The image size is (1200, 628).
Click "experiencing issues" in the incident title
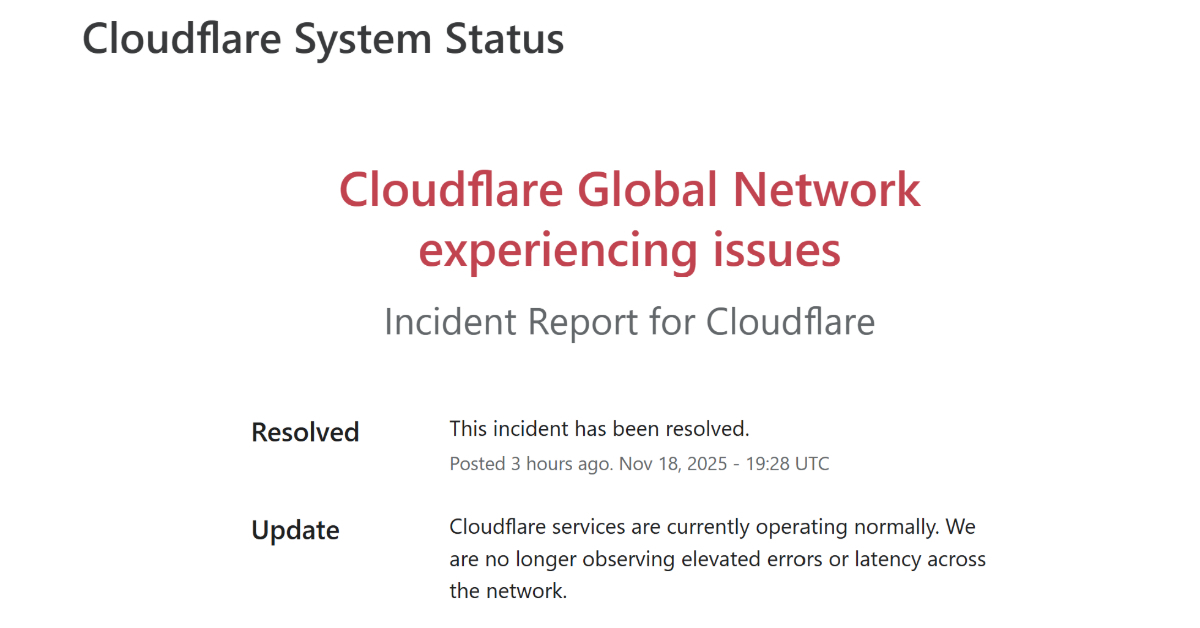tap(629, 249)
